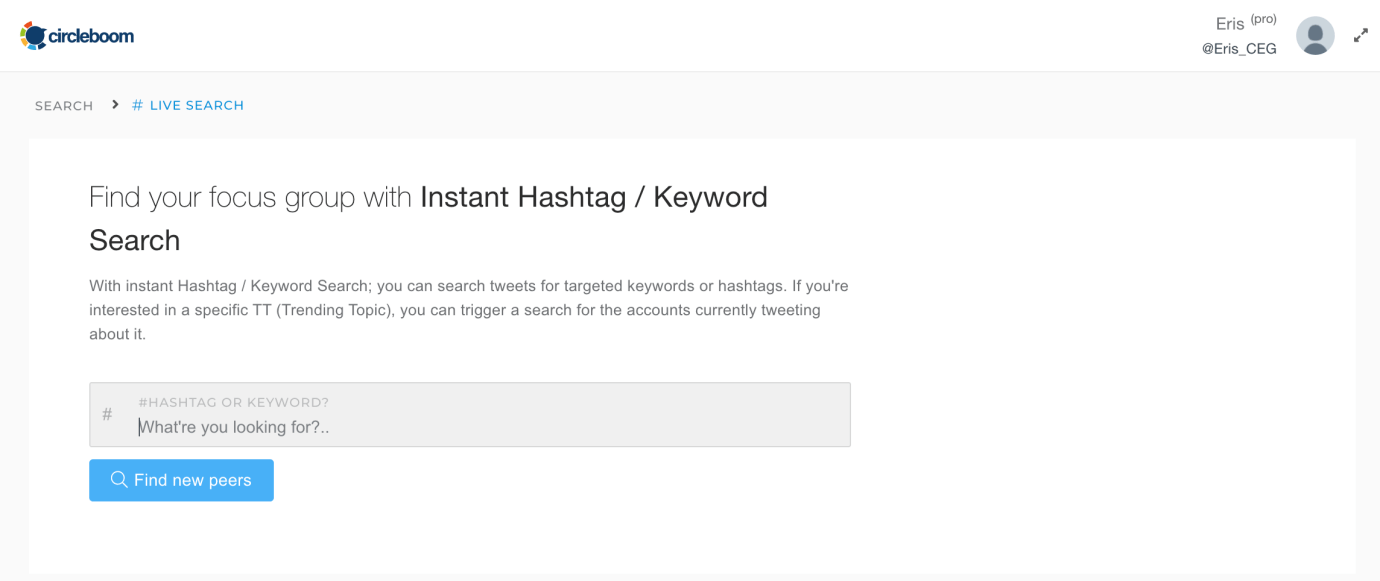Click the Instant Hashtag / Keyword Search heading
Viewport: 1380px width, 581px height.
click(x=594, y=197)
